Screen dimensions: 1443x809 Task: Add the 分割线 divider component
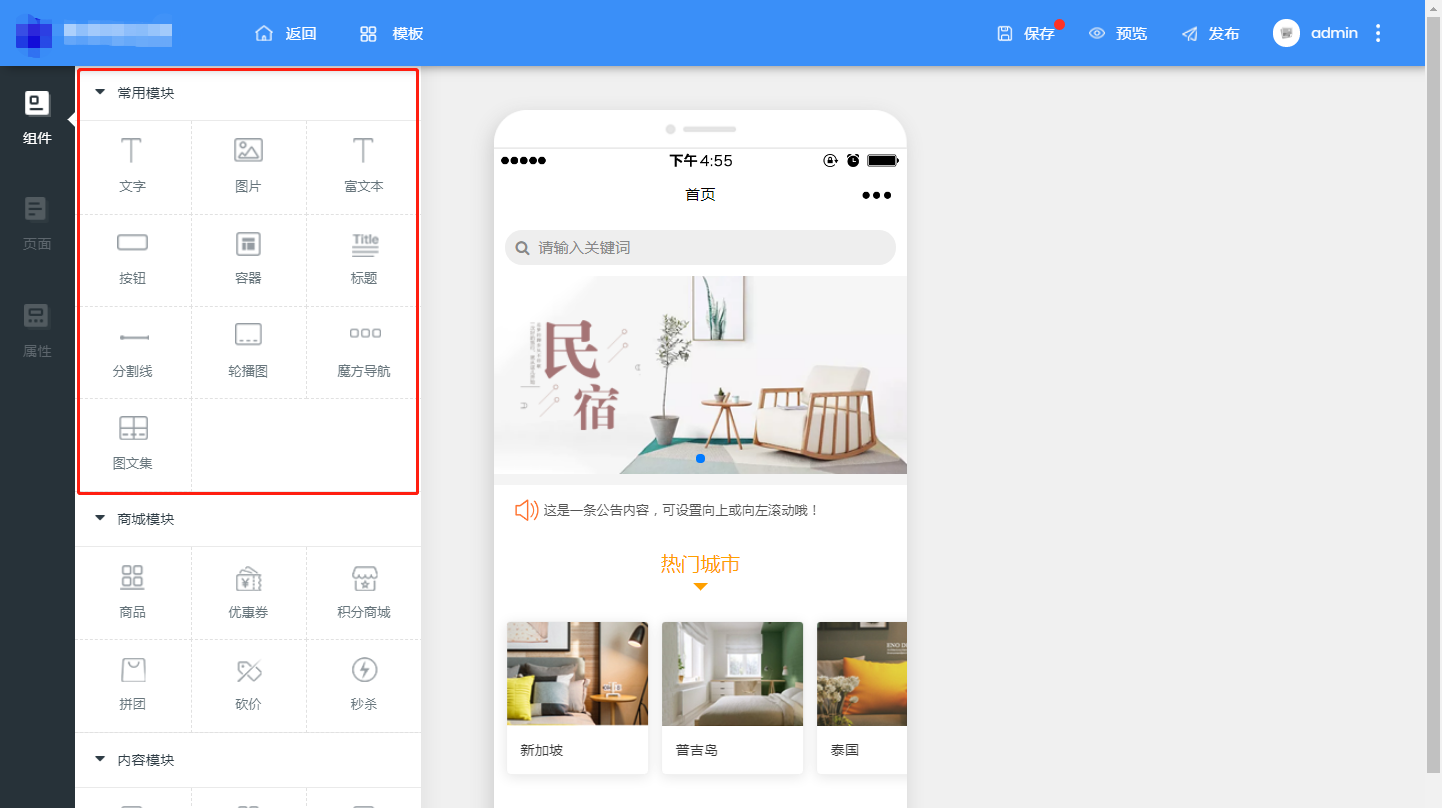point(132,352)
